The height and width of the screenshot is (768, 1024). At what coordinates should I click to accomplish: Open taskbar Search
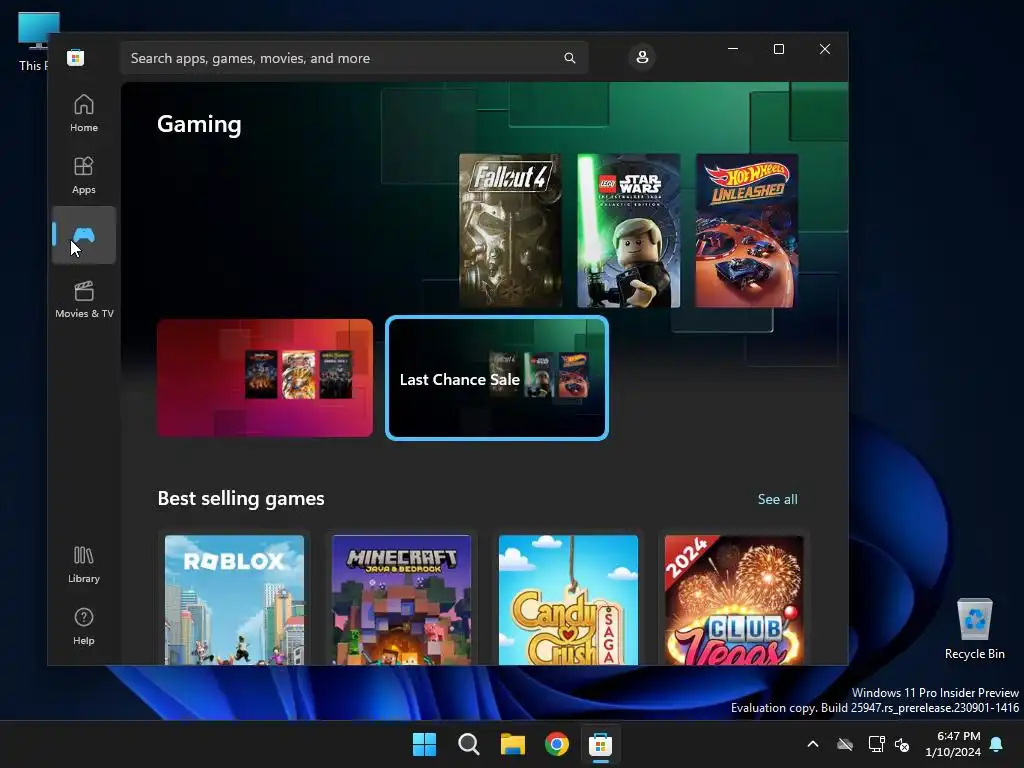tap(468, 744)
